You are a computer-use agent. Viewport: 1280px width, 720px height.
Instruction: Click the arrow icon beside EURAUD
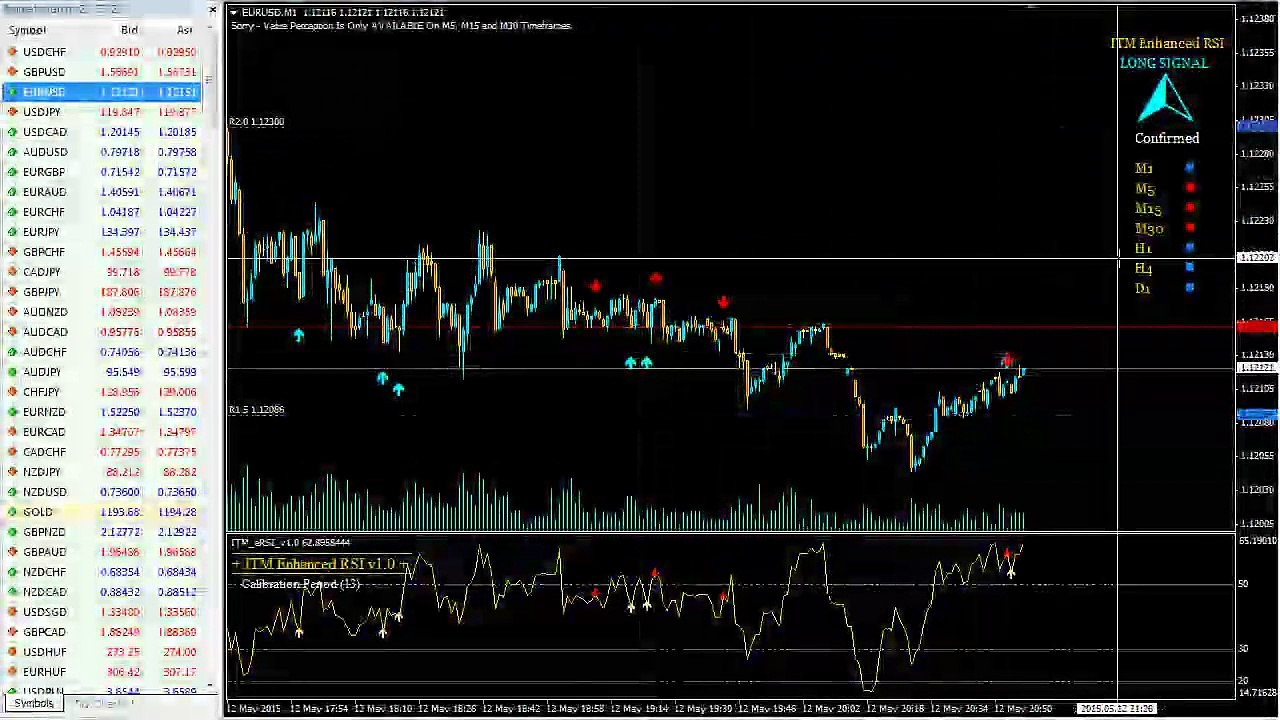pos(12,192)
